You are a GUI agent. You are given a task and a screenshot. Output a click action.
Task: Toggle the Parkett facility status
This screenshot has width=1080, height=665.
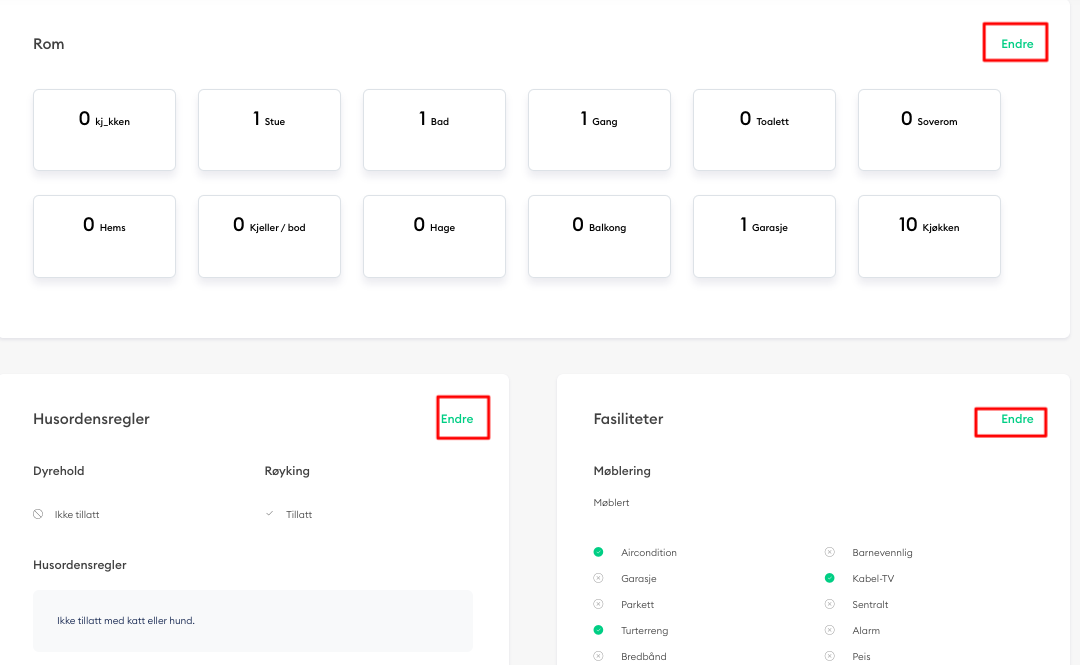pyautogui.click(x=598, y=604)
